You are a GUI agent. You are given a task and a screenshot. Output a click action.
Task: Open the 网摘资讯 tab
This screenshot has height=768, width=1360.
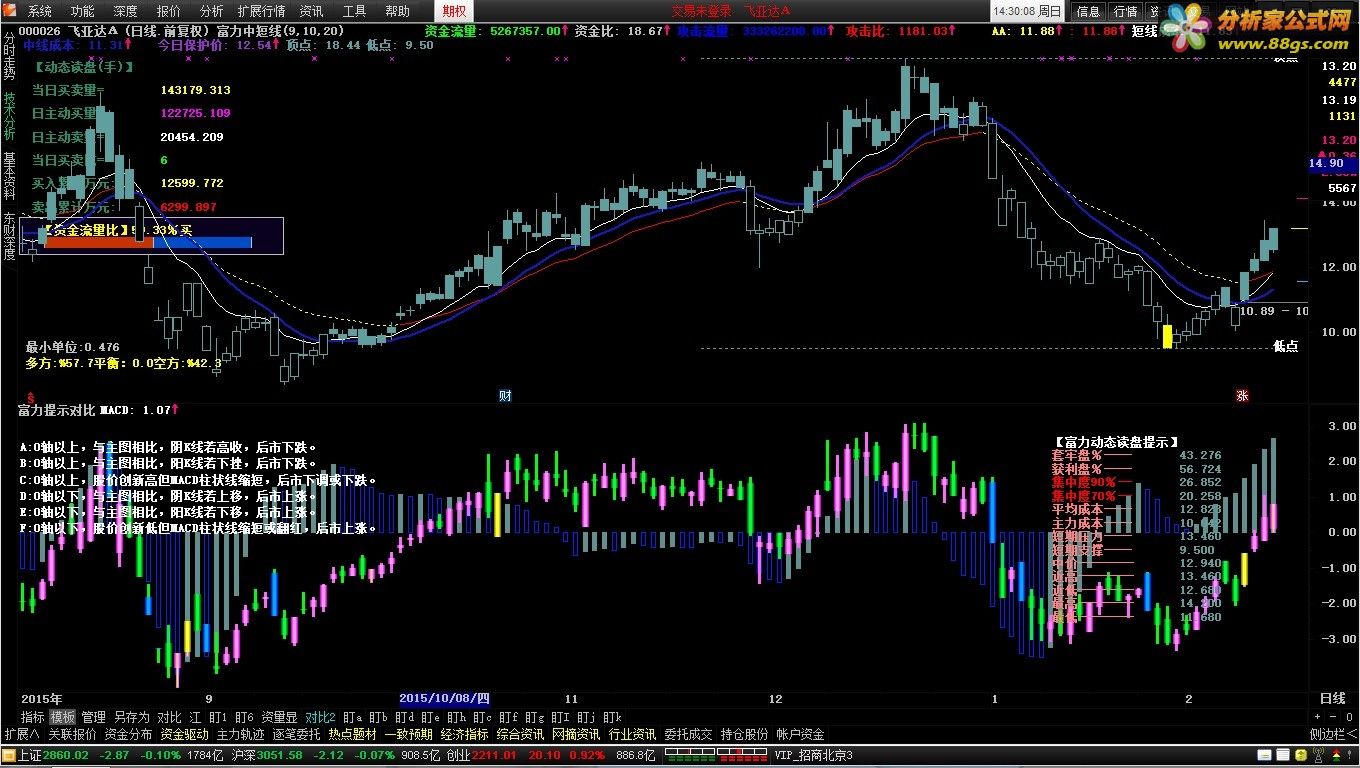tap(576, 734)
